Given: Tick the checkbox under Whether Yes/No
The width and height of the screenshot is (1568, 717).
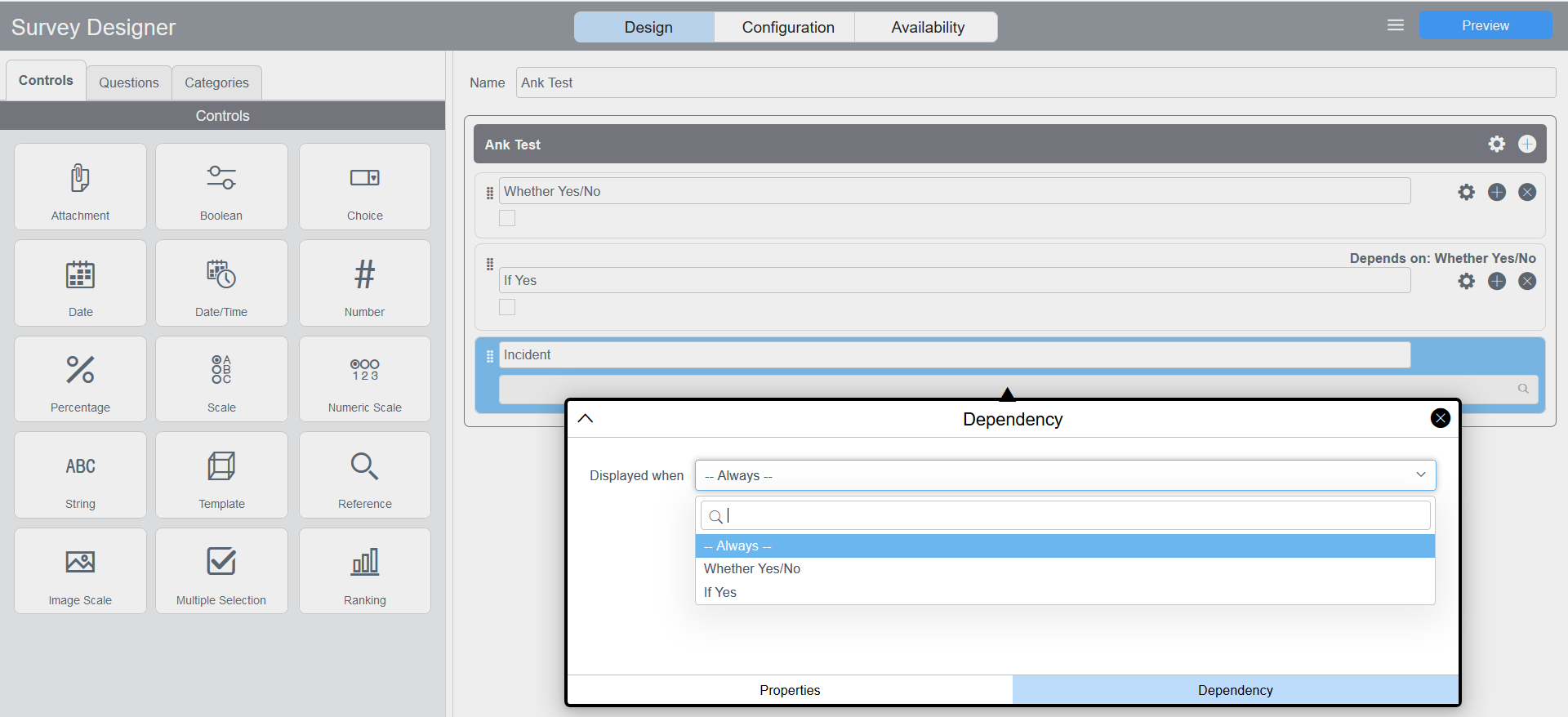Looking at the screenshot, I should pos(507,218).
